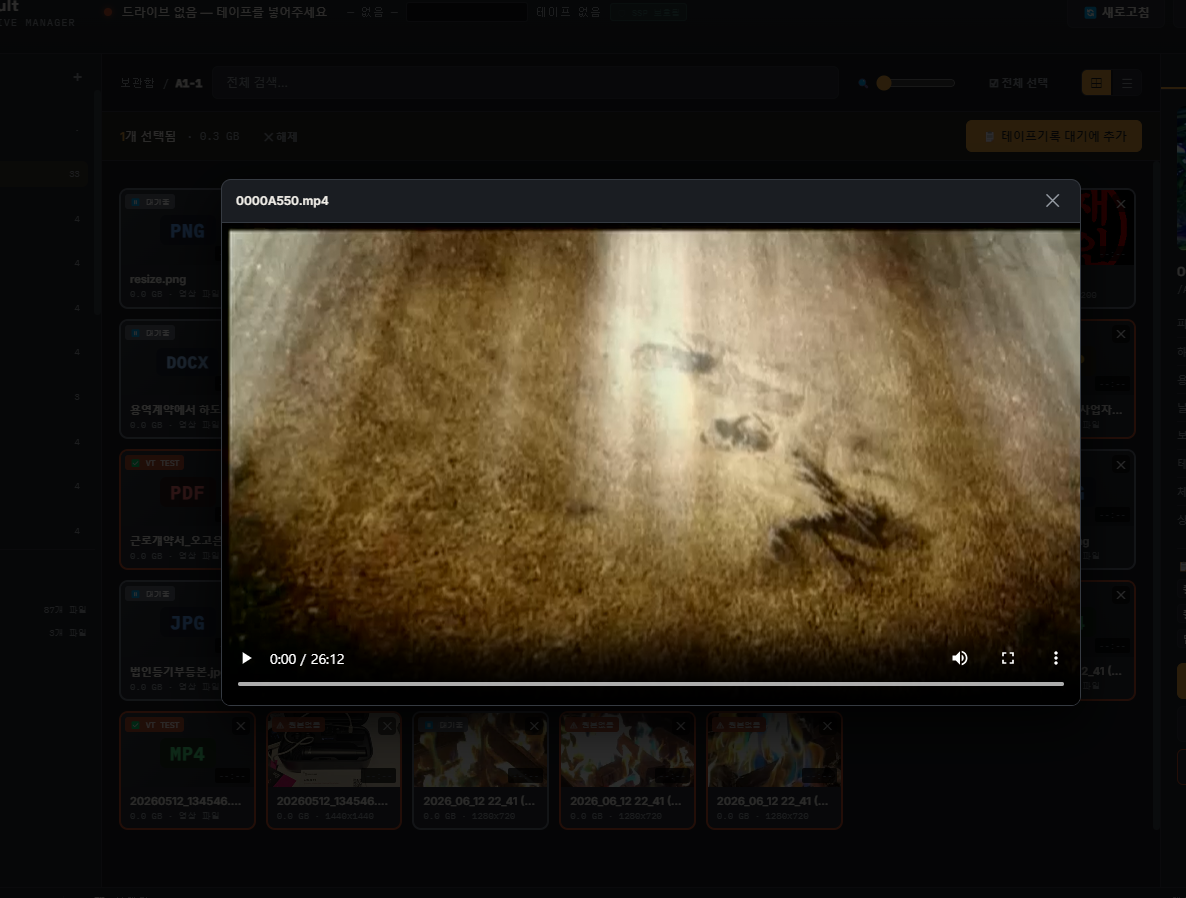Screen dimensions: 1186x898
Task: Click the 해제 deselect button
Action: (x=281, y=137)
